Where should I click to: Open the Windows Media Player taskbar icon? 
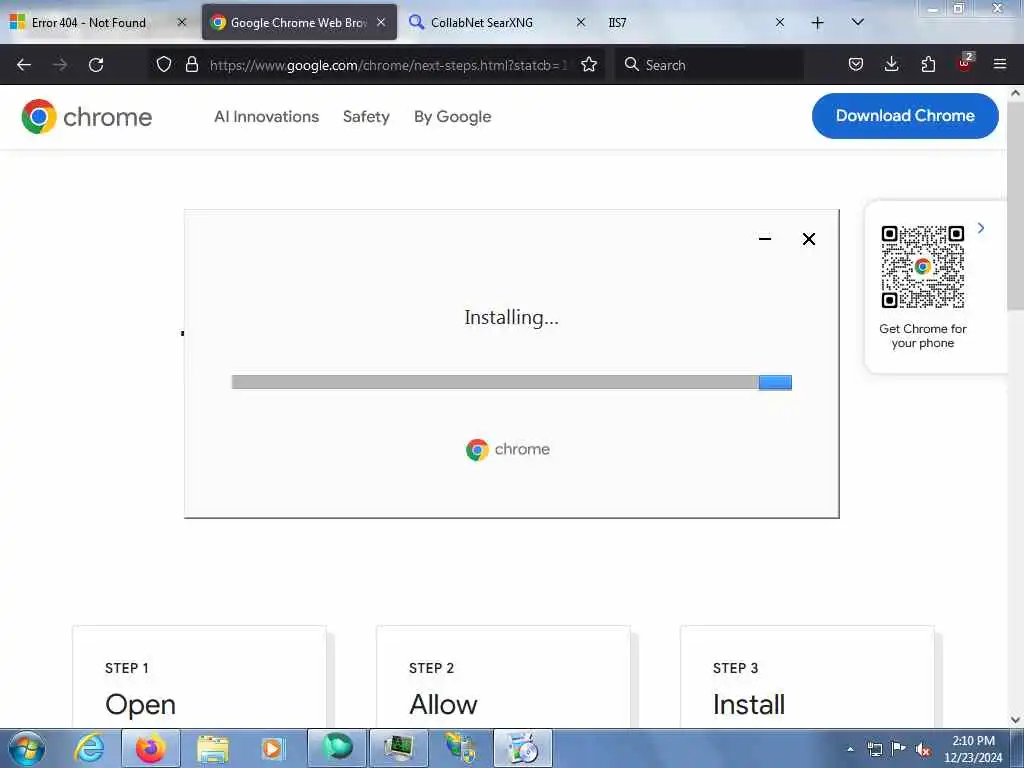(x=273, y=748)
